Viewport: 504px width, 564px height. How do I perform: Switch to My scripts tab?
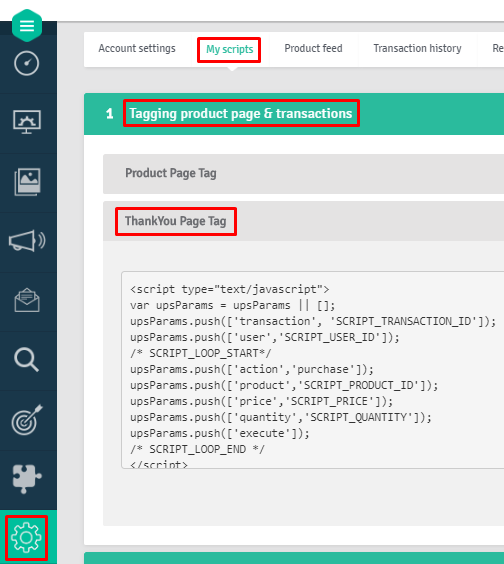(230, 49)
